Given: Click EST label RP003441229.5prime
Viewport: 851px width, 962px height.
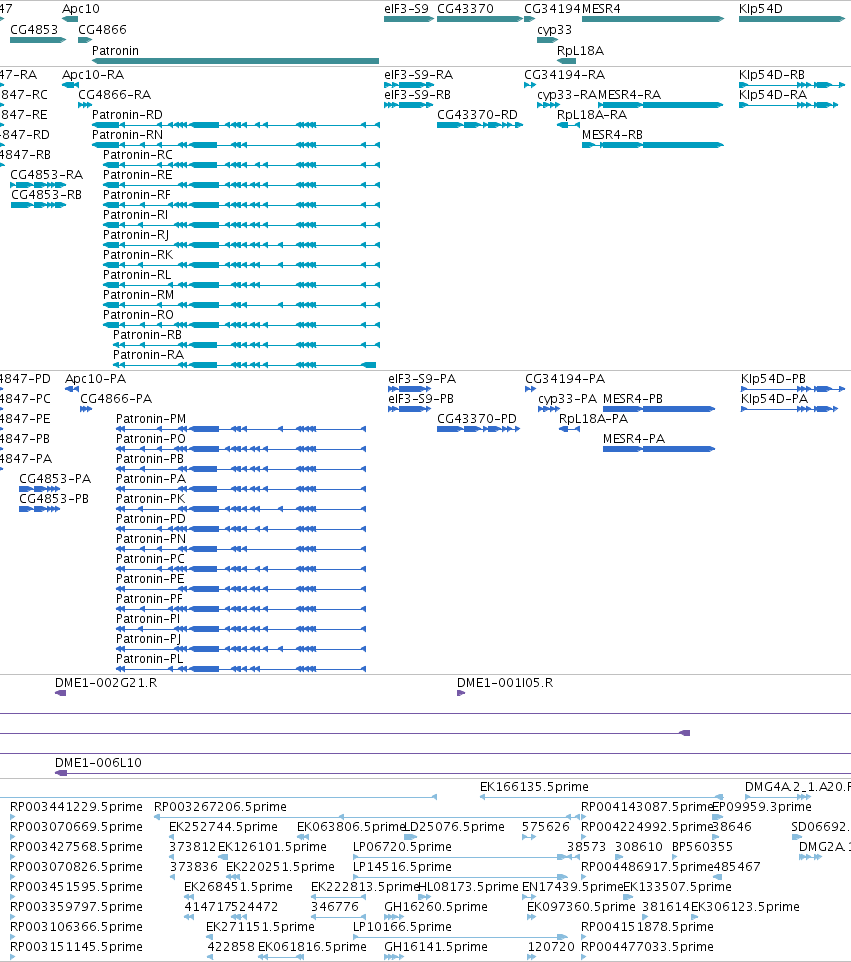Looking at the screenshot, I should tap(76, 807).
